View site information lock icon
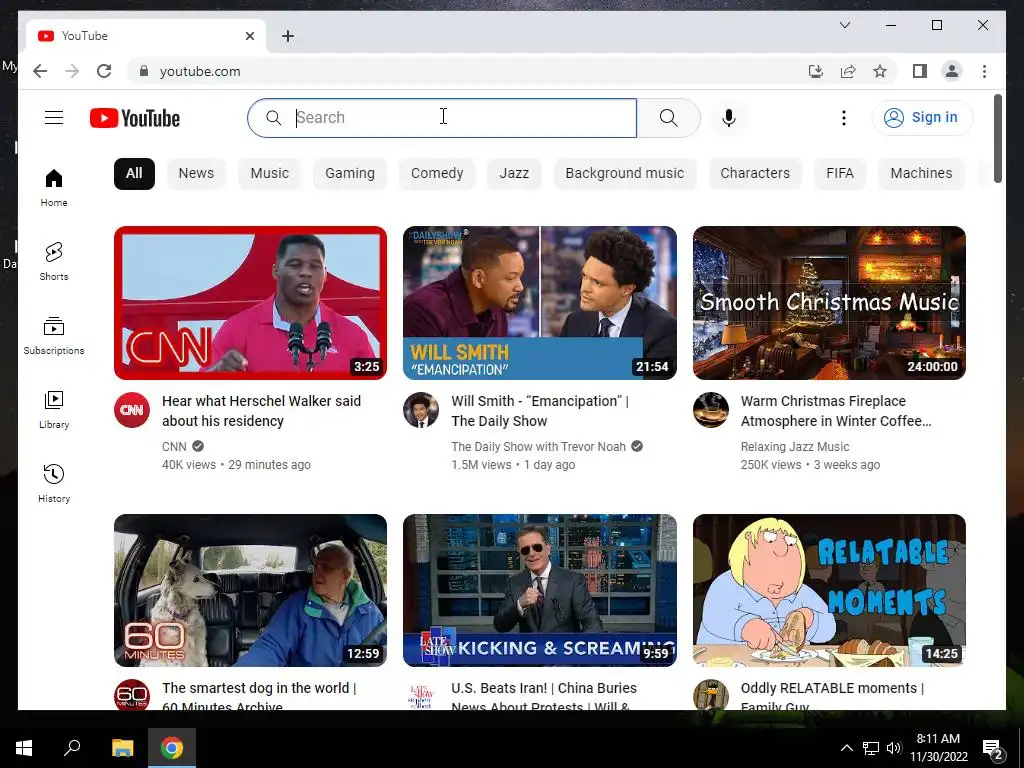Screen dimensions: 1024x768 tap(144, 71)
